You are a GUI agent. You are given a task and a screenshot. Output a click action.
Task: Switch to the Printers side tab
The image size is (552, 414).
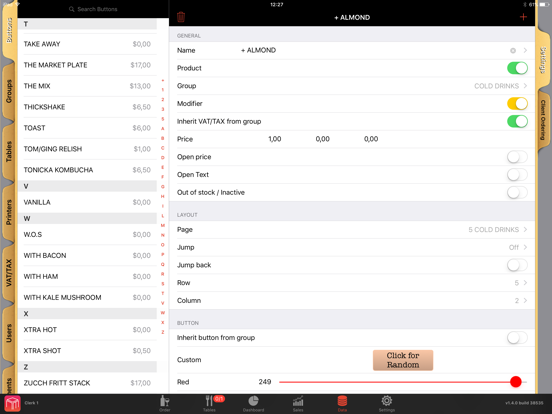(9, 212)
